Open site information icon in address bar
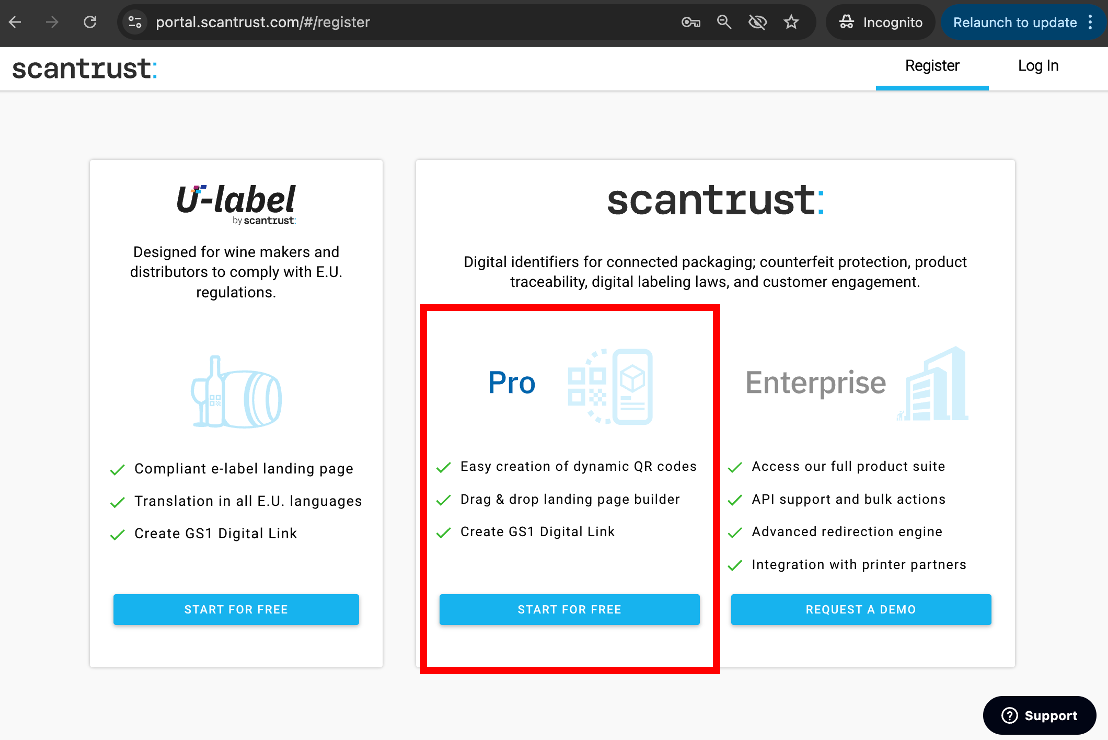The width and height of the screenshot is (1108, 740). (135, 22)
